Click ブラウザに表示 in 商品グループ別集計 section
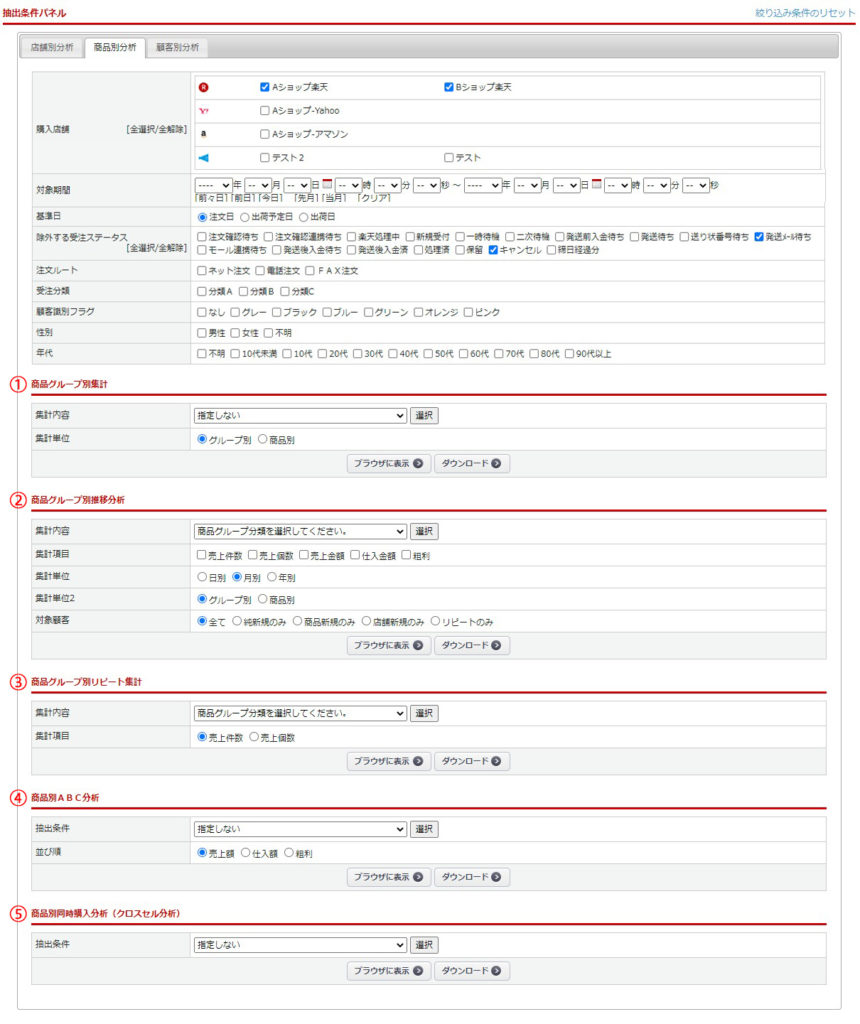This screenshot has height=1024, width=860. point(389,464)
